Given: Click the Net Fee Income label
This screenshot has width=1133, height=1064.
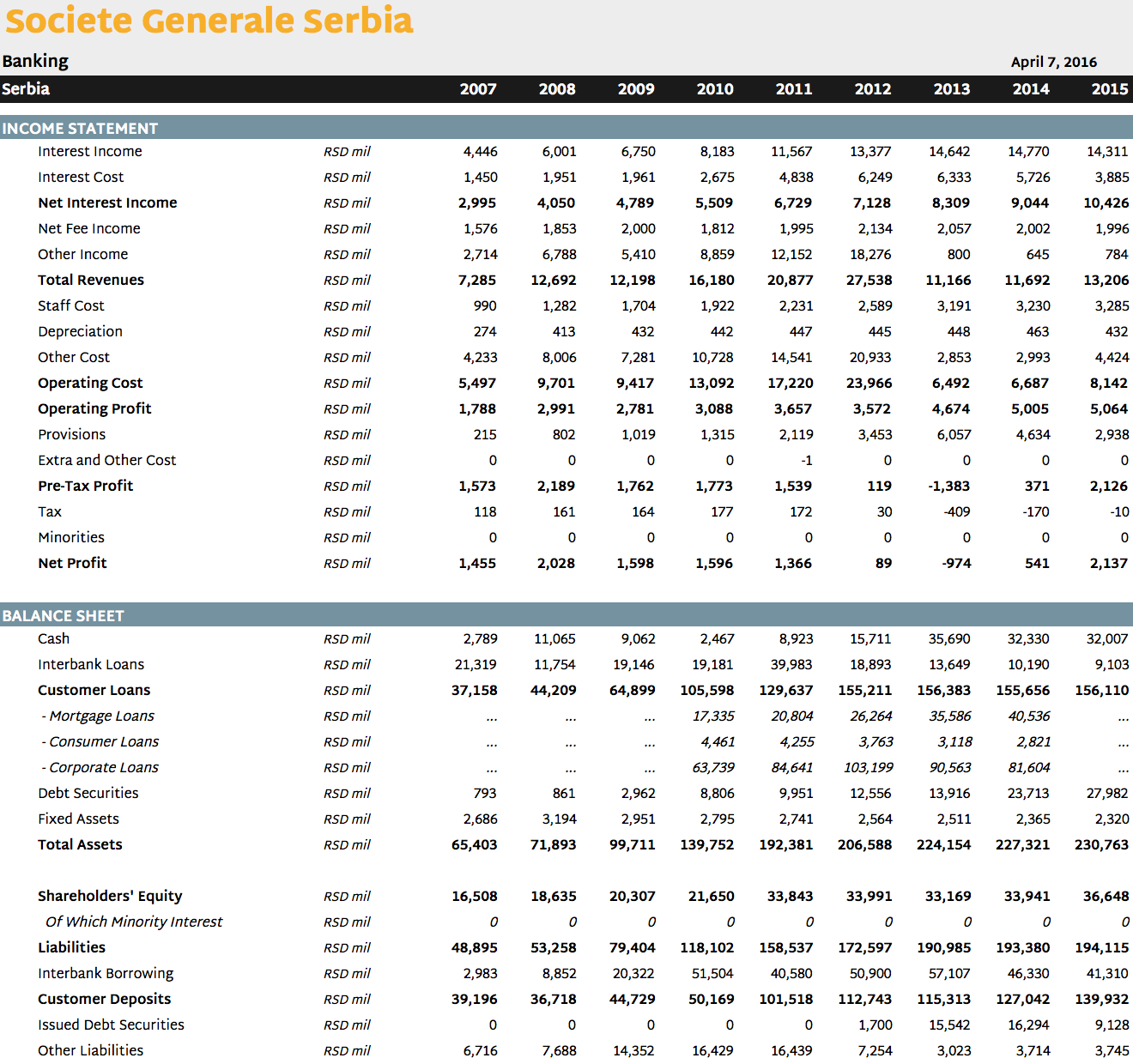Looking at the screenshot, I should point(89,229).
